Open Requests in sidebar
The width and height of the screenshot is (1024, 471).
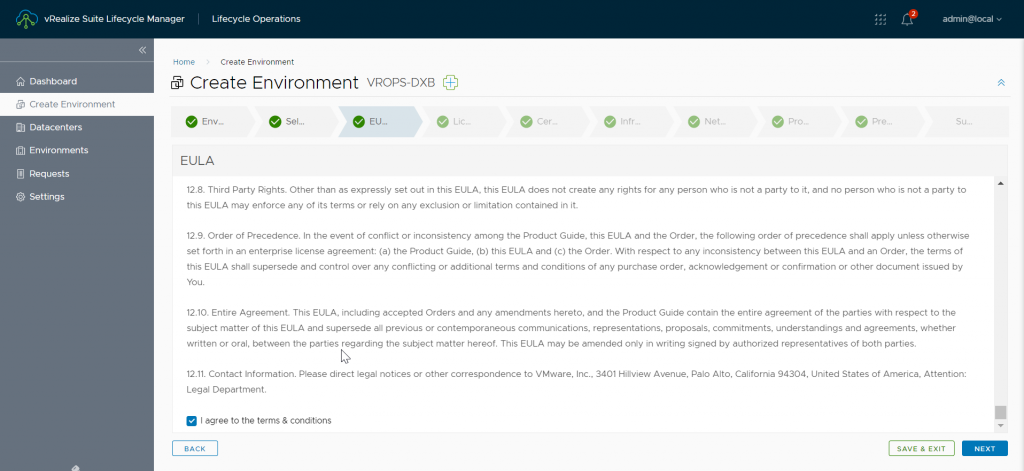tap(77, 174)
